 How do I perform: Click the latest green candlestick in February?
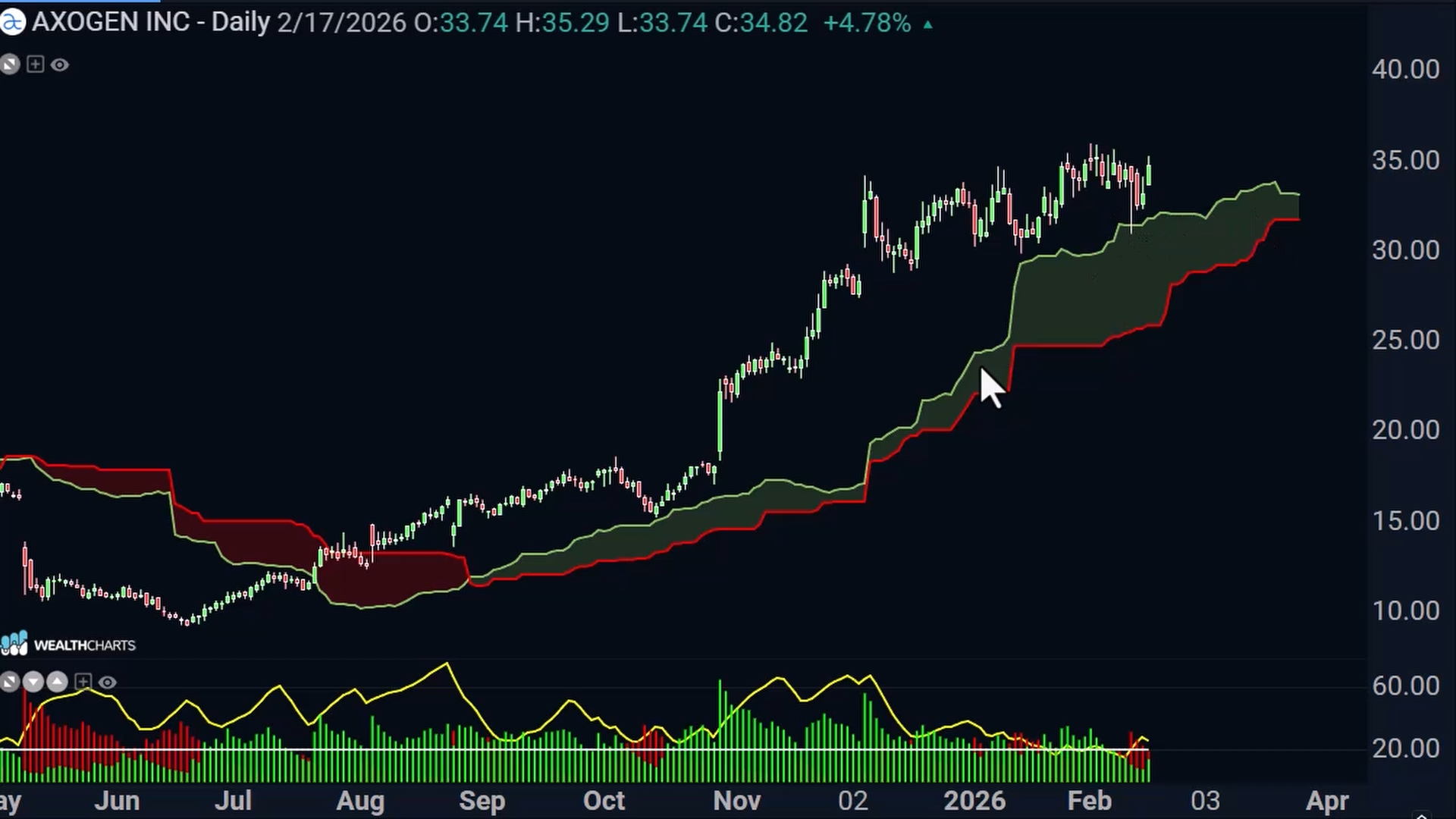tap(1149, 171)
